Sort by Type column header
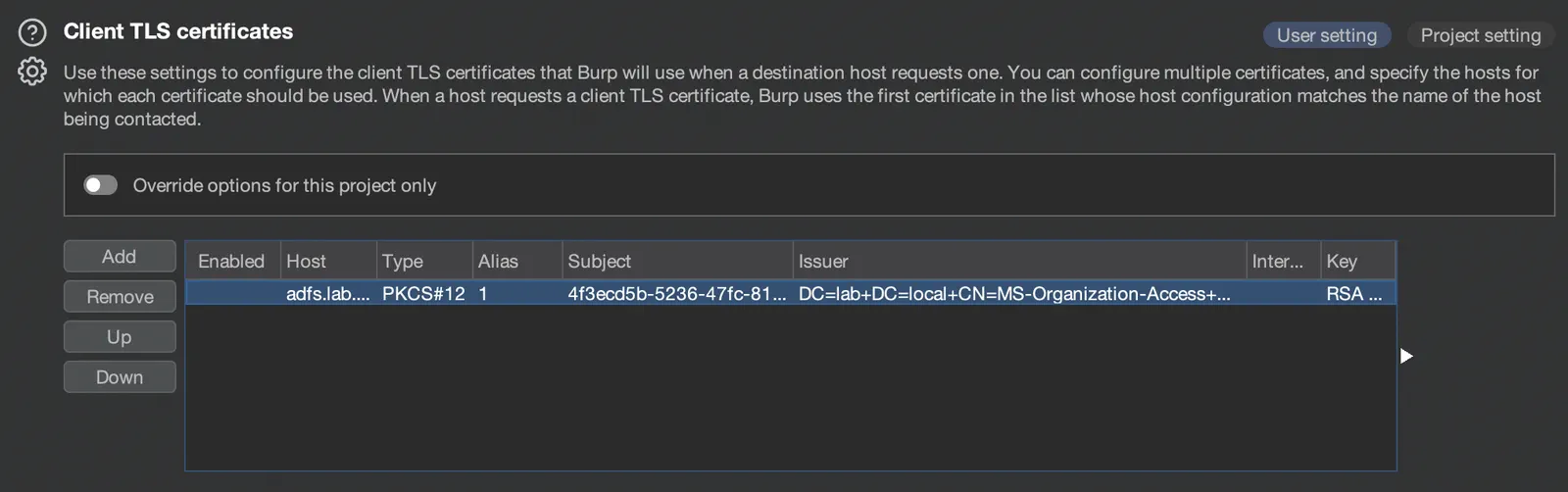Screen dimensions: 1568x492 pos(424,262)
